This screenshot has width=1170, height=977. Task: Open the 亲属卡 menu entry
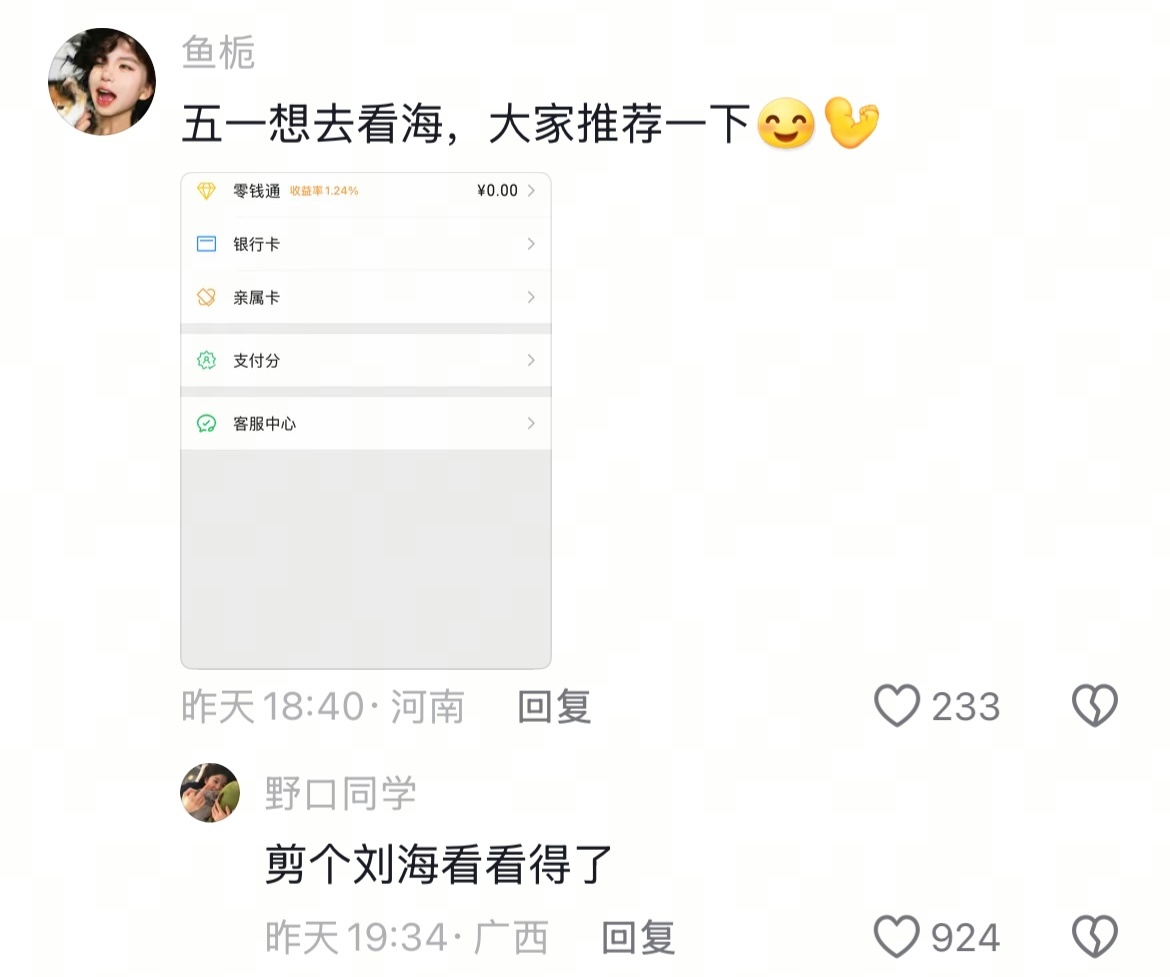(366, 297)
